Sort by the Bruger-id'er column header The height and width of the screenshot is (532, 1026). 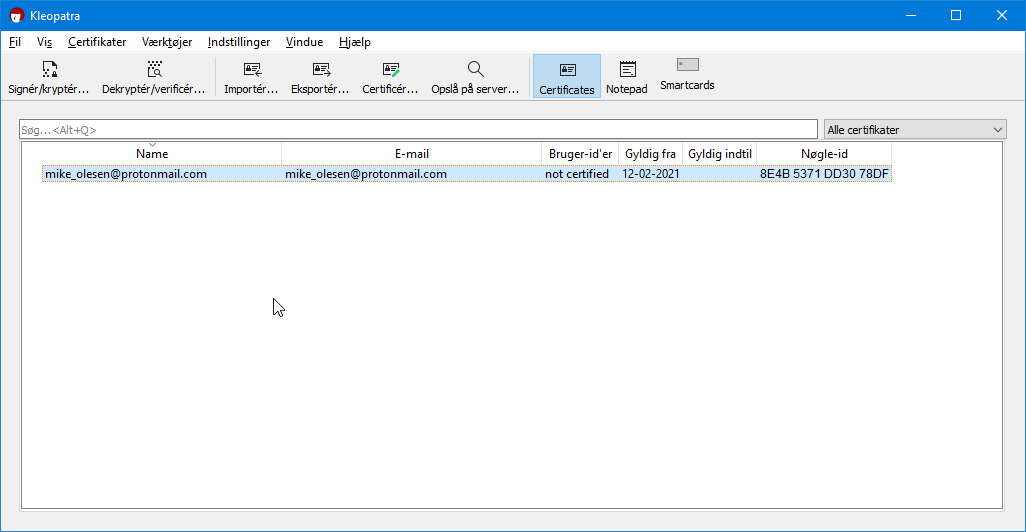(580, 154)
